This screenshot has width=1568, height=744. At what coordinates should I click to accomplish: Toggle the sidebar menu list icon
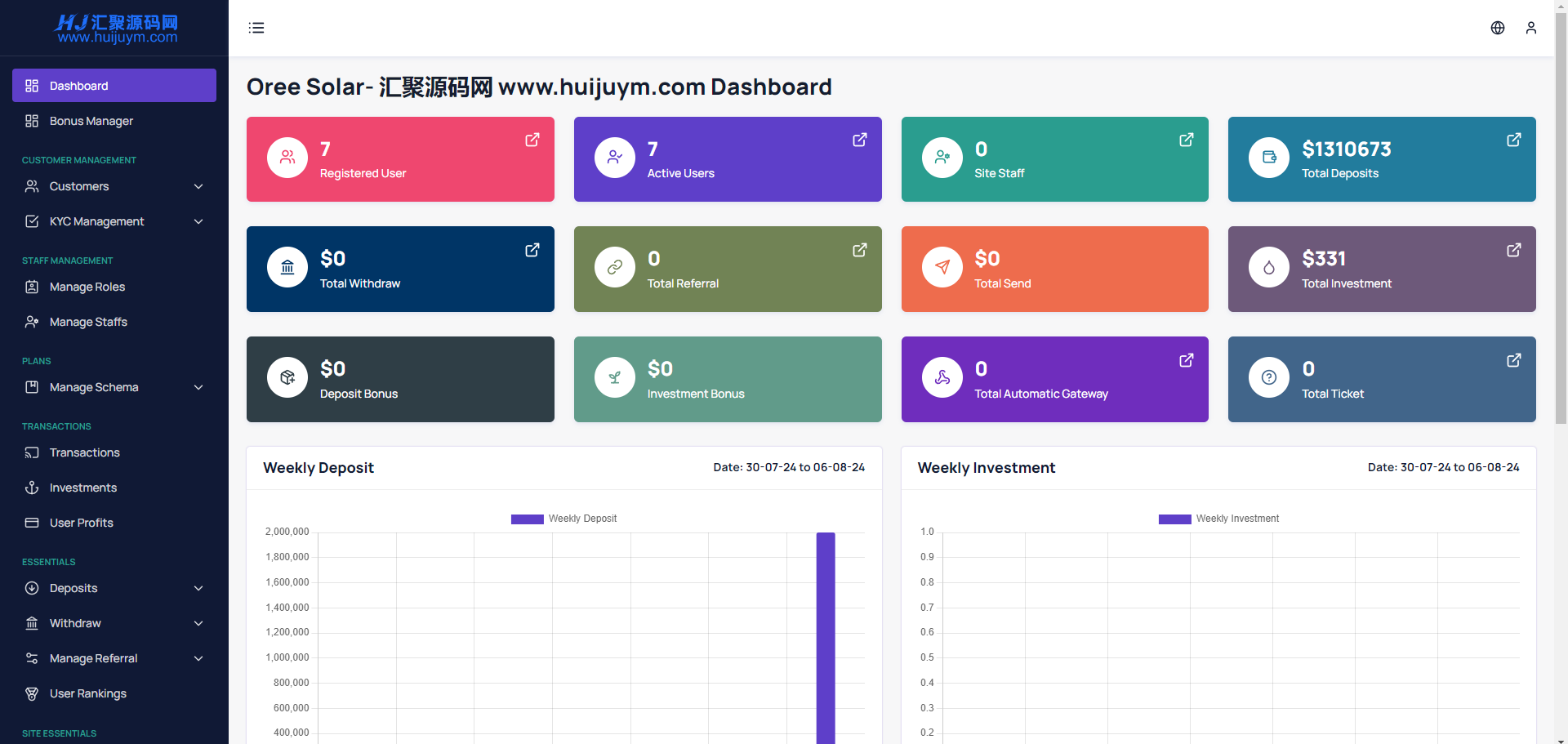(x=256, y=28)
